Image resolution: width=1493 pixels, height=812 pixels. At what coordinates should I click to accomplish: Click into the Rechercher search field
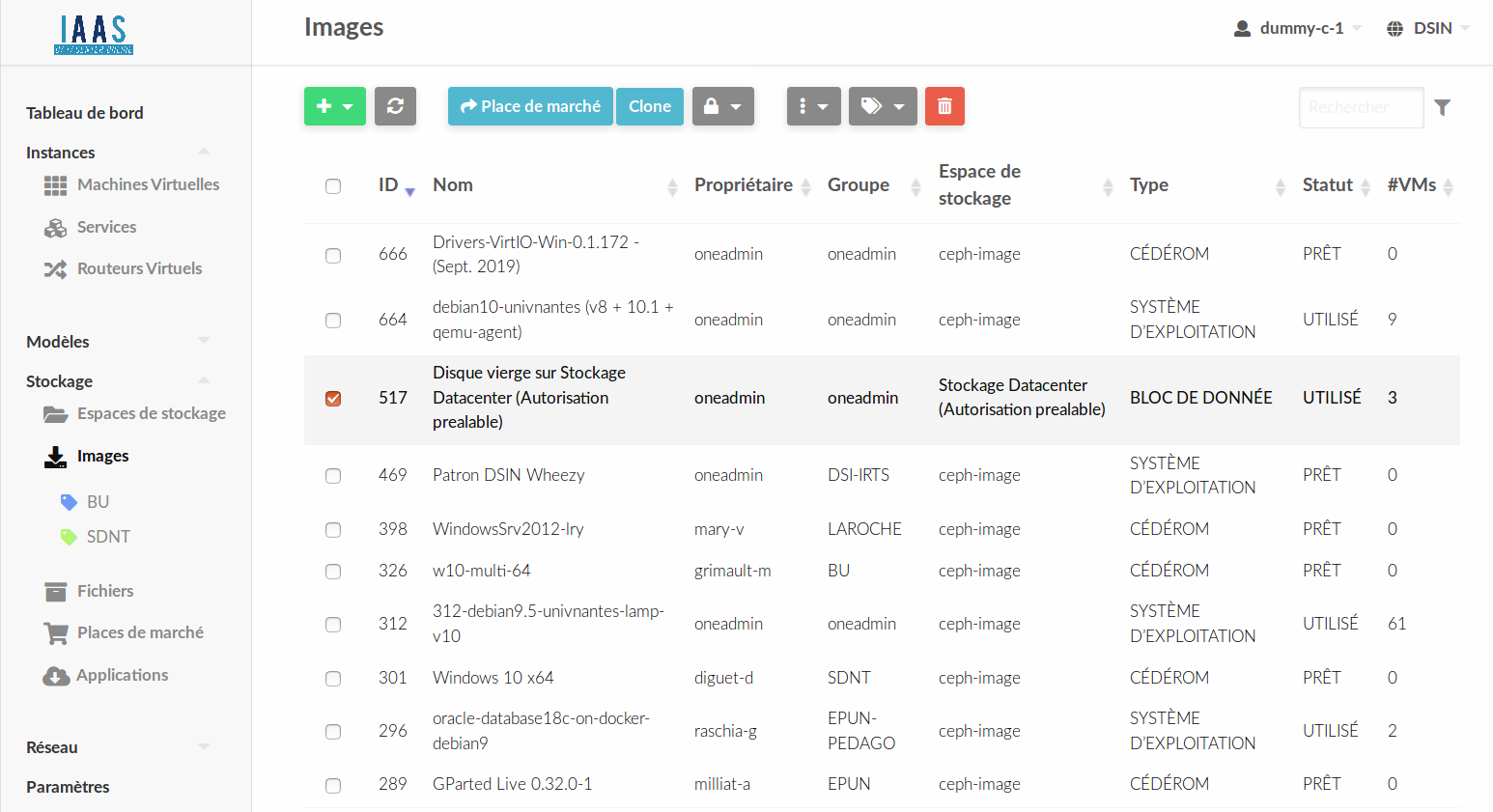click(x=1360, y=107)
